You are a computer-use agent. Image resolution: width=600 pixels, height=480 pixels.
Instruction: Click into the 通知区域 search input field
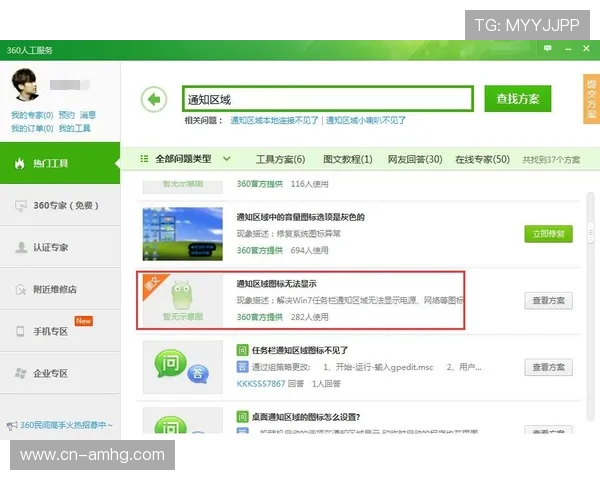328,99
